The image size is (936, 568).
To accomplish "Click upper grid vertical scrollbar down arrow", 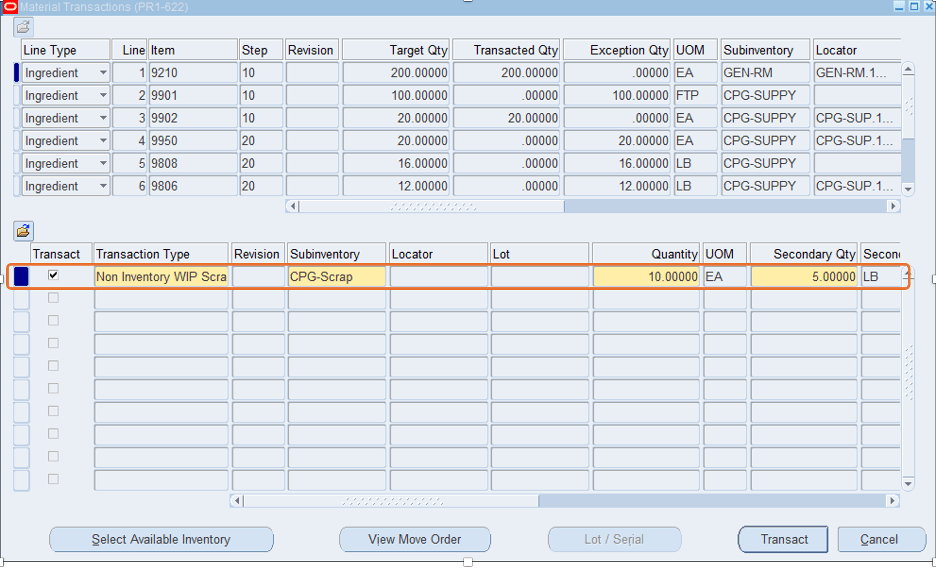I will [908, 189].
